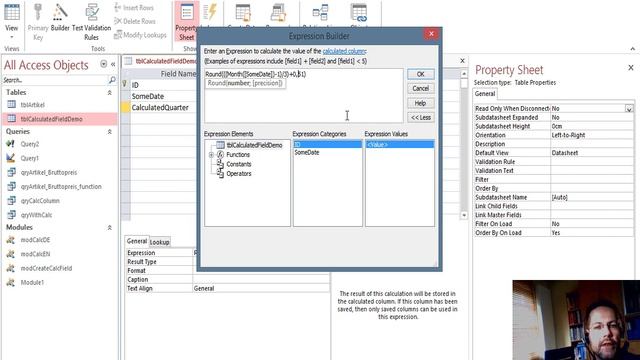Select the CalculatedQuarter field row

click(160, 108)
